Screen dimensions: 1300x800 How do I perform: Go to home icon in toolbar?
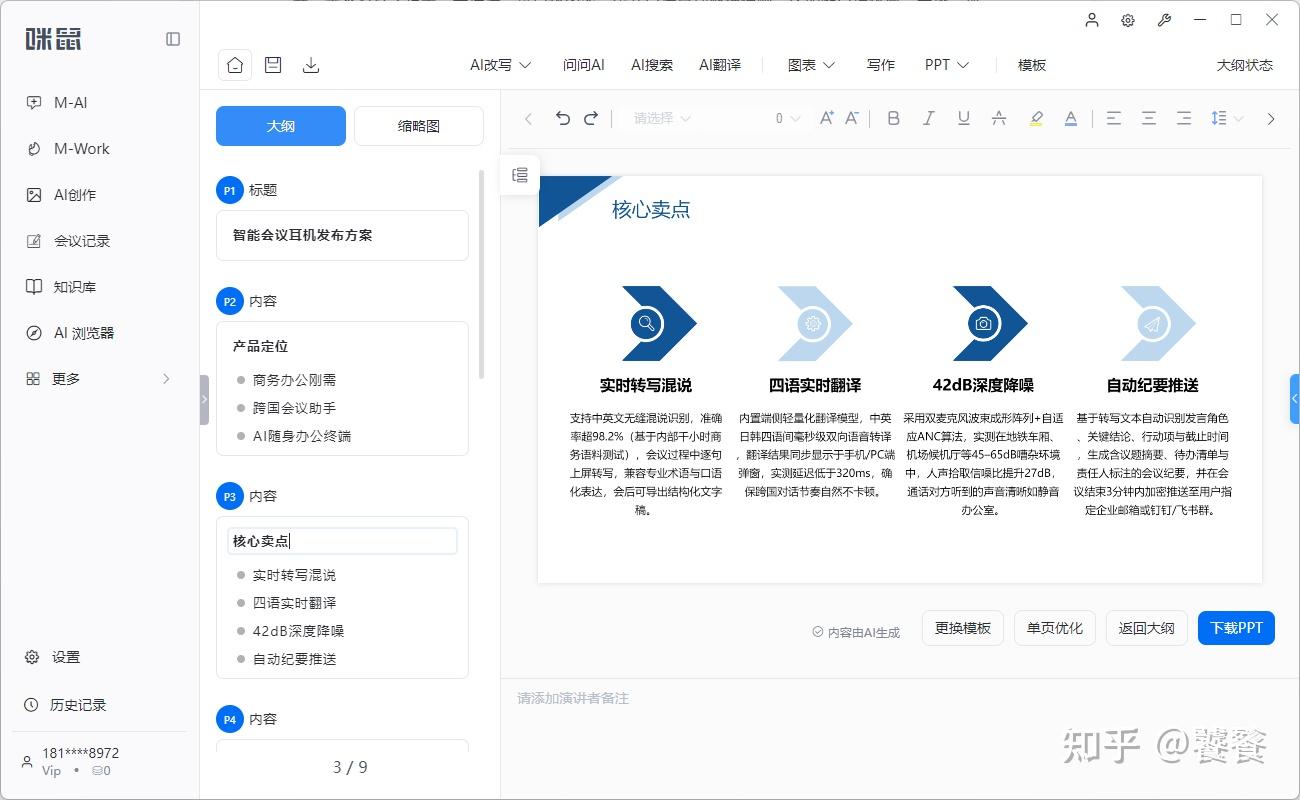(235, 65)
